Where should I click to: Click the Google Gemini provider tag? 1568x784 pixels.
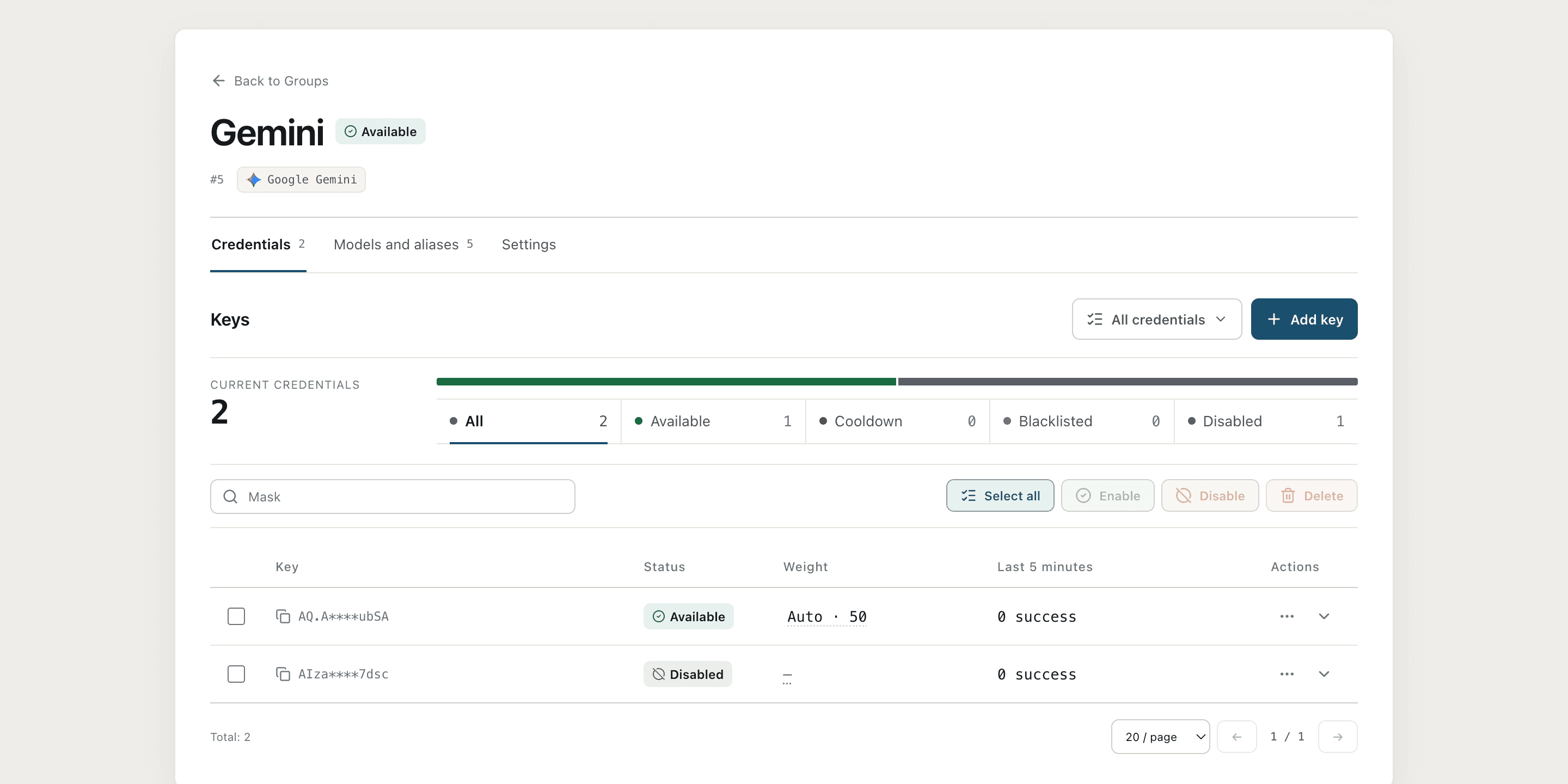(301, 180)
